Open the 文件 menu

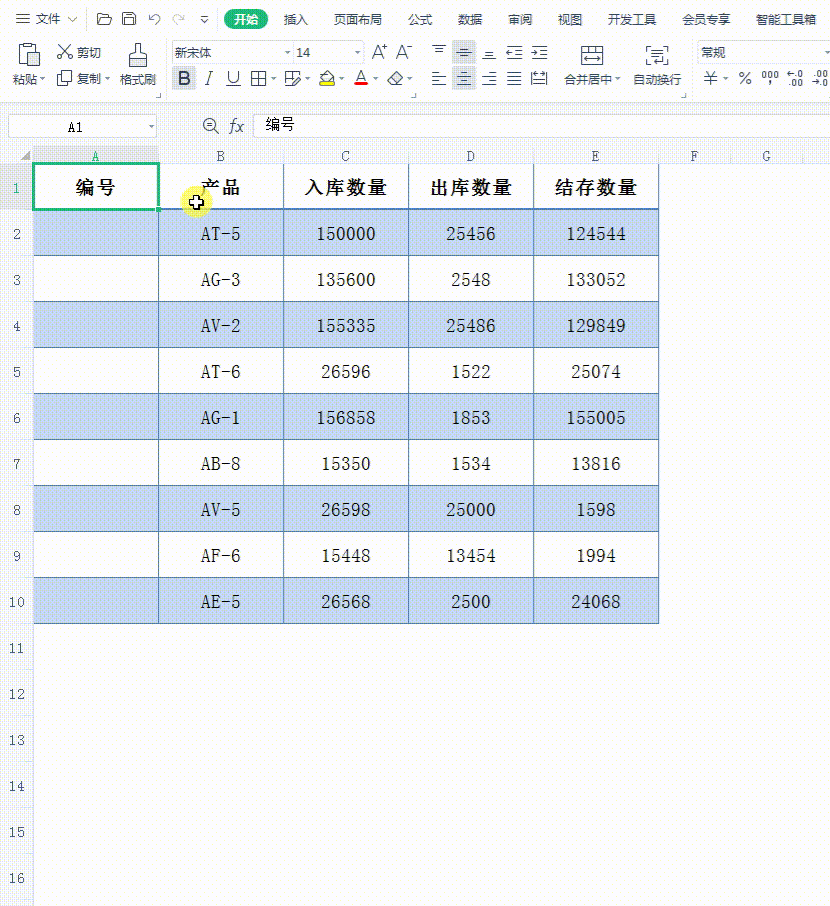point(48,18)
